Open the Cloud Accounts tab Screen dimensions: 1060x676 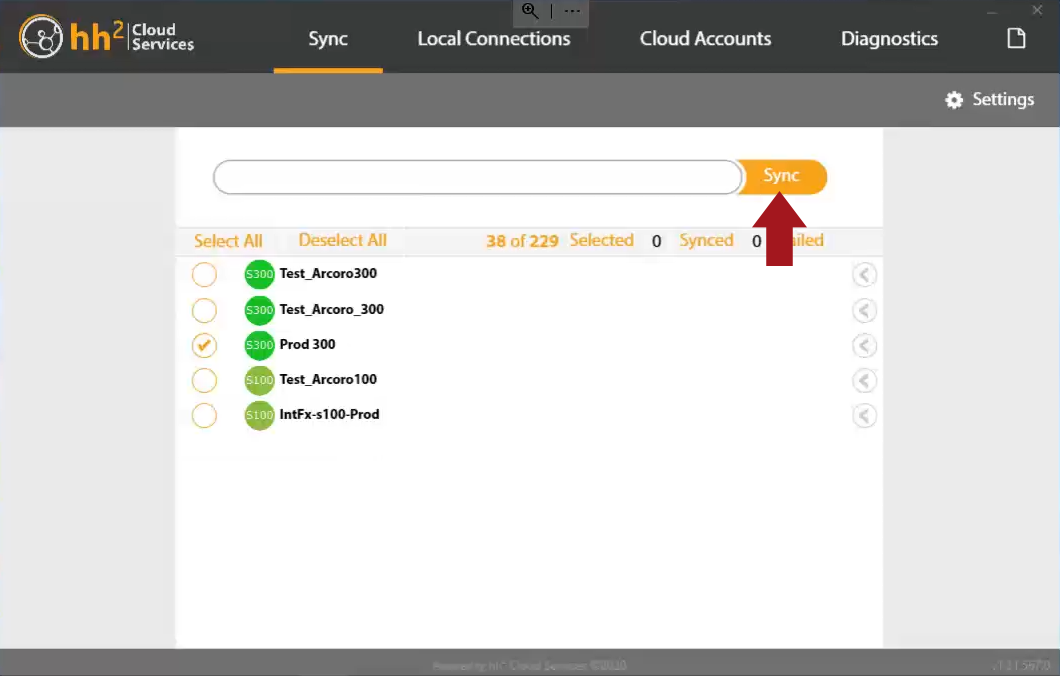705,39
